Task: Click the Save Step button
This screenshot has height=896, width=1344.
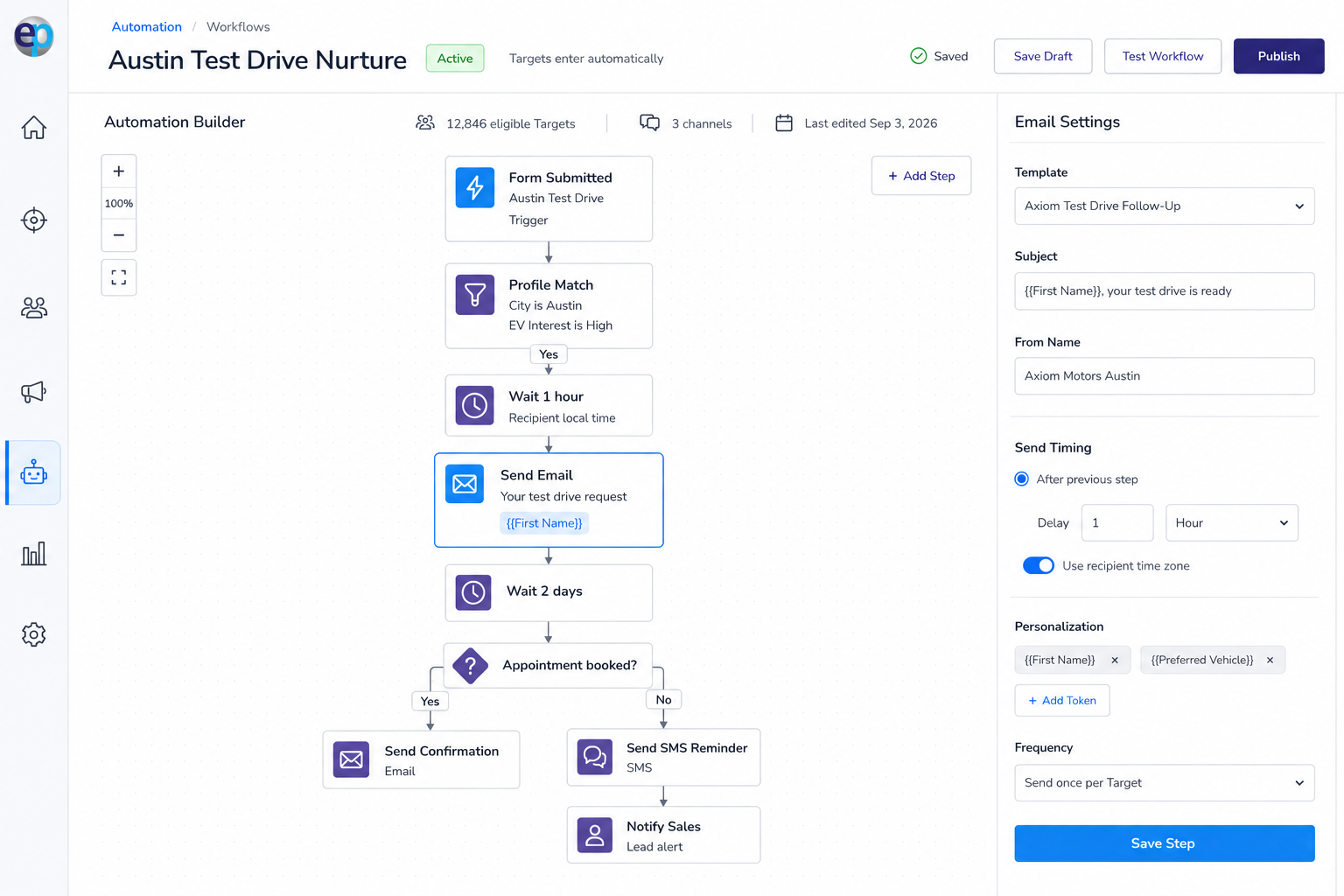Action: [1165, 843]
